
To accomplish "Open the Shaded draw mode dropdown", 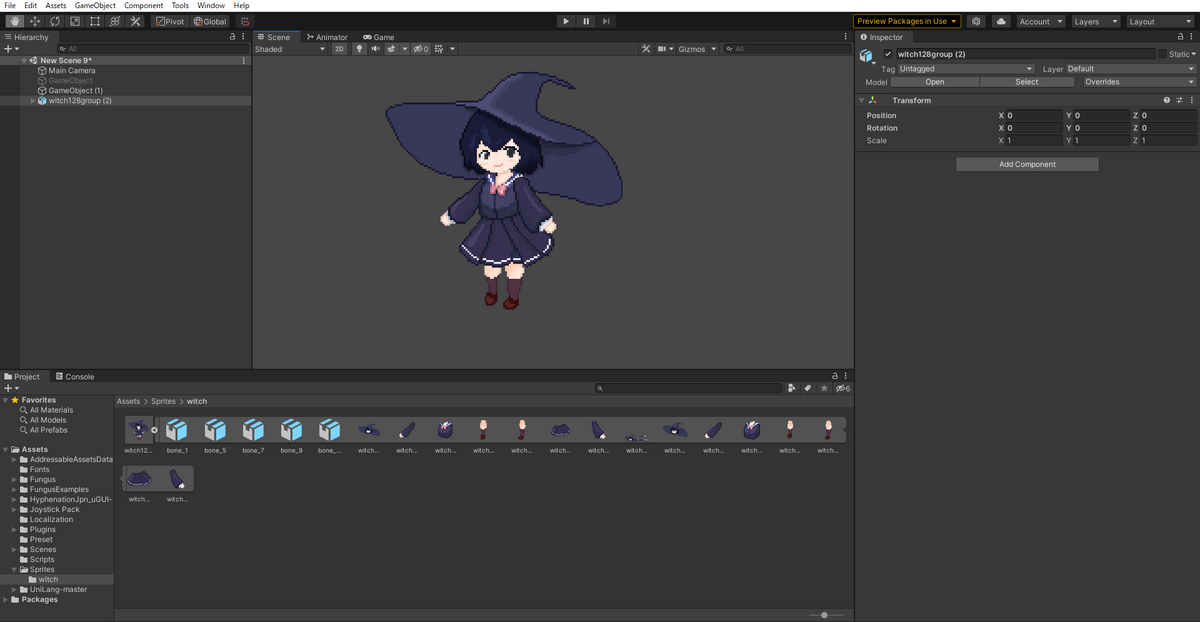I will [x=290, y=49].
